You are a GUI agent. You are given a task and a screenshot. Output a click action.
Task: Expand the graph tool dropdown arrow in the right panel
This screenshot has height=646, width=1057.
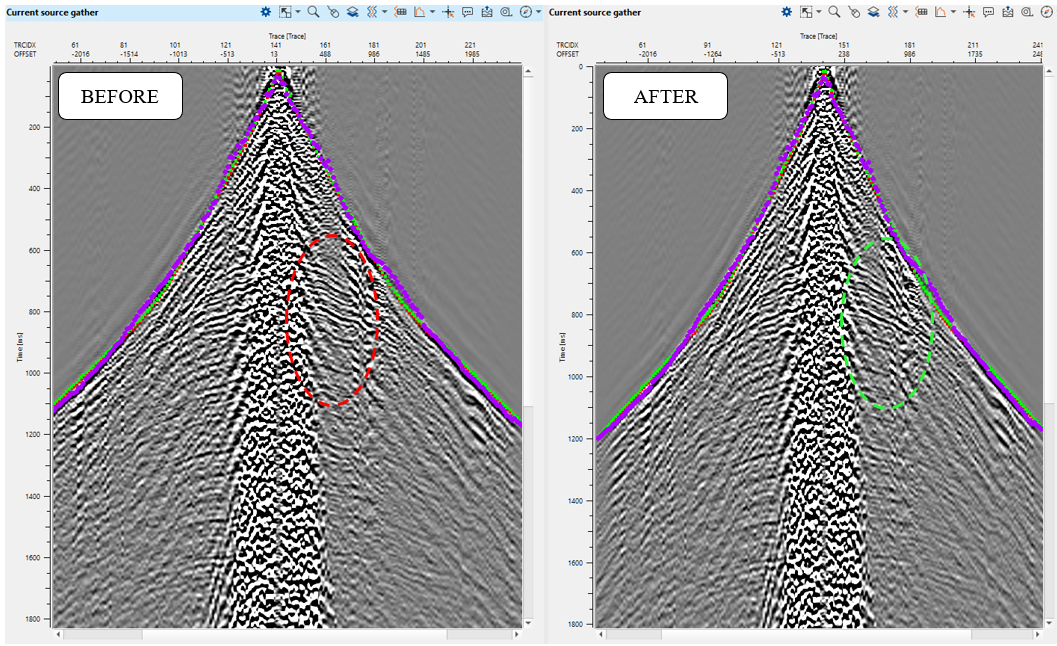coord(953,12)
